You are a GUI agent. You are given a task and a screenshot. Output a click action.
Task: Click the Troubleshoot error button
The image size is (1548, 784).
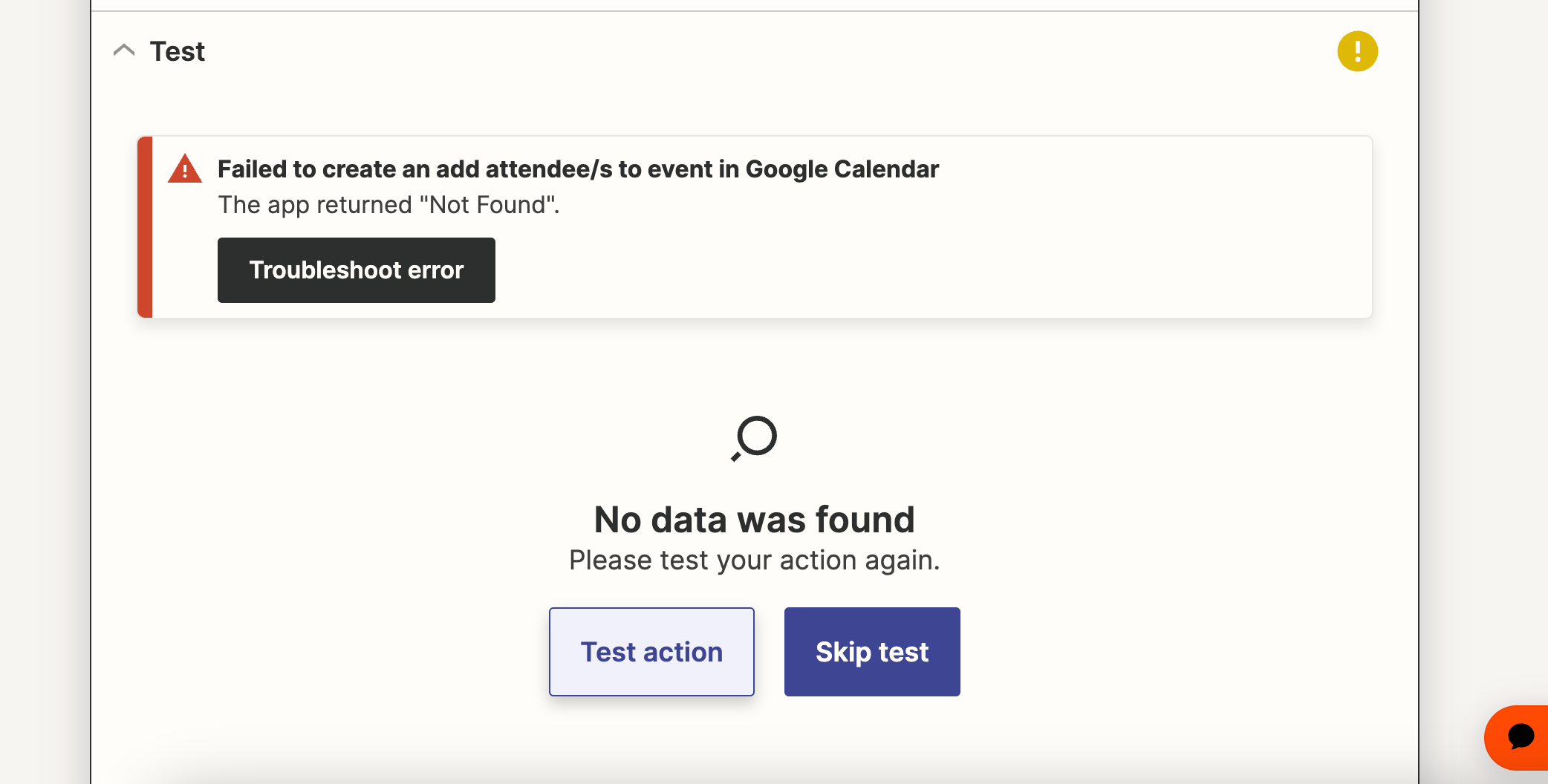(x=357, y=270)
